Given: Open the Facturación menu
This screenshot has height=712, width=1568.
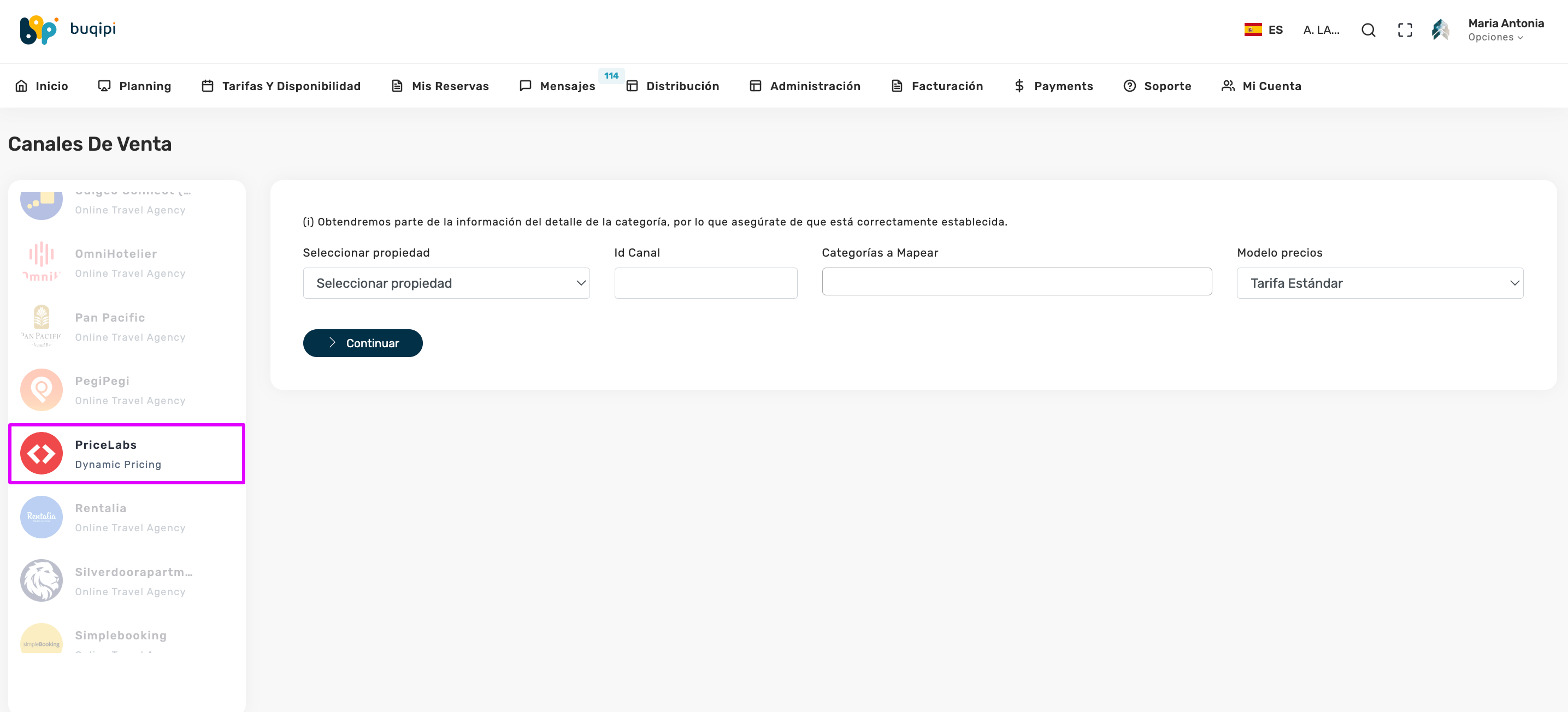Looking at the screenshot, I should 937,86.
